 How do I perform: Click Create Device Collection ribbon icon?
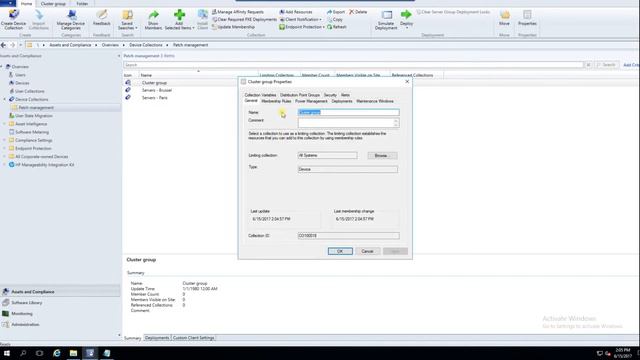13,19
